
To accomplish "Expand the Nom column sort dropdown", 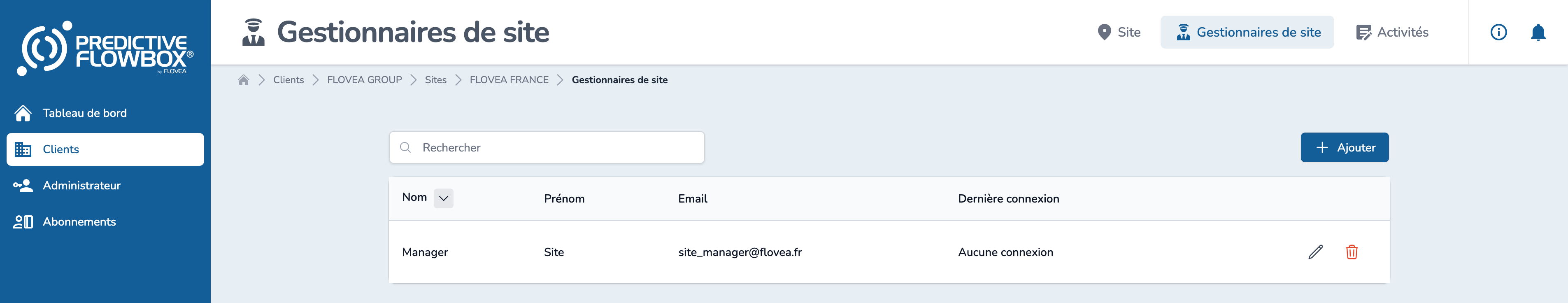I will point(443,198).
